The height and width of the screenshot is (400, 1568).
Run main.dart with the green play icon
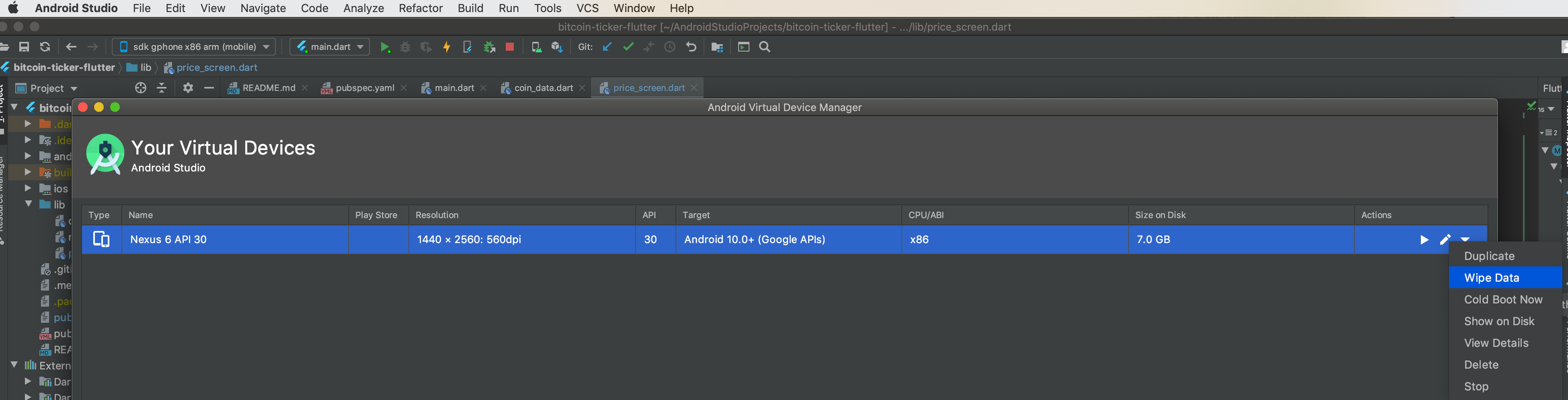[x=385, y=47]
